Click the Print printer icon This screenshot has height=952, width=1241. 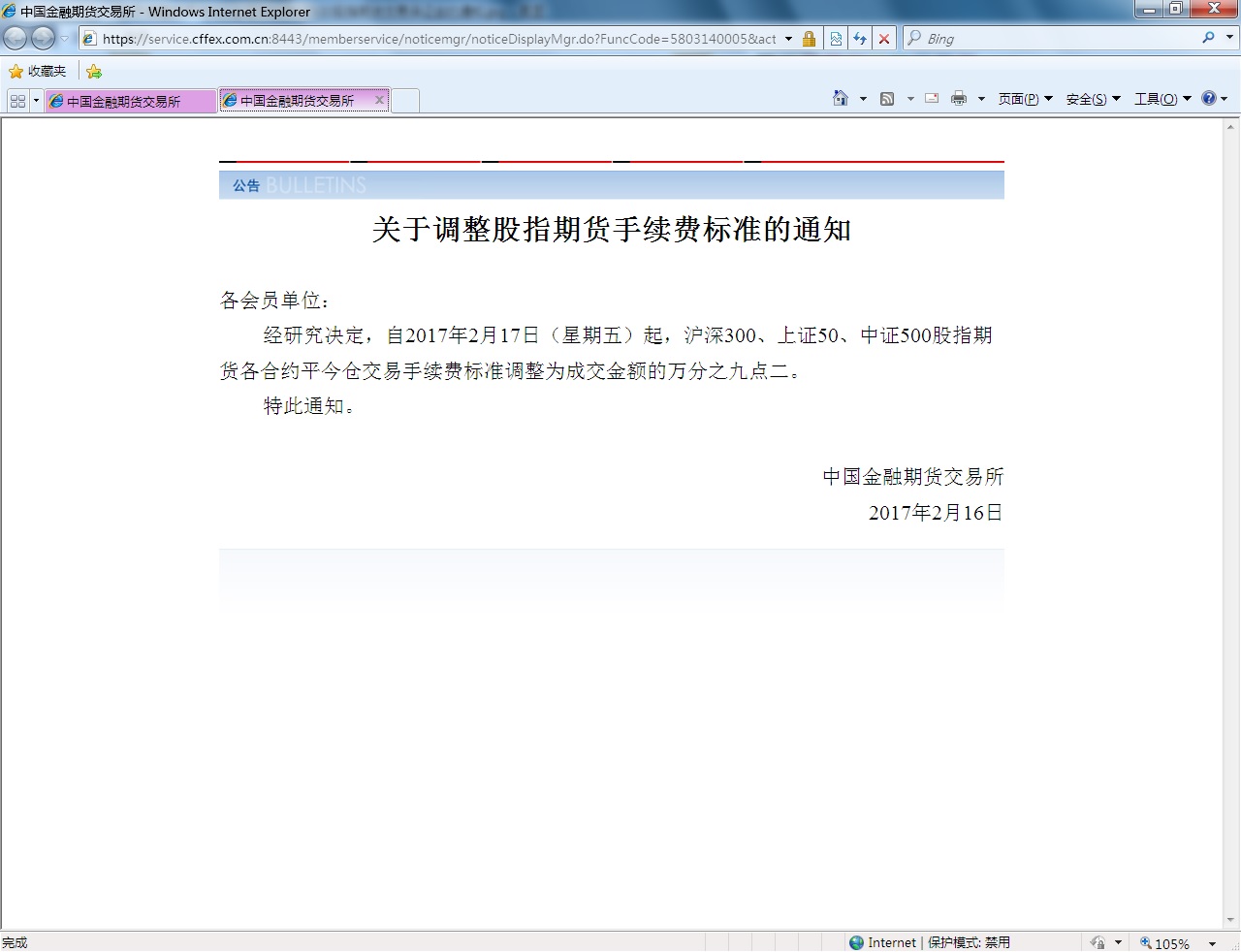click(959, 98)
